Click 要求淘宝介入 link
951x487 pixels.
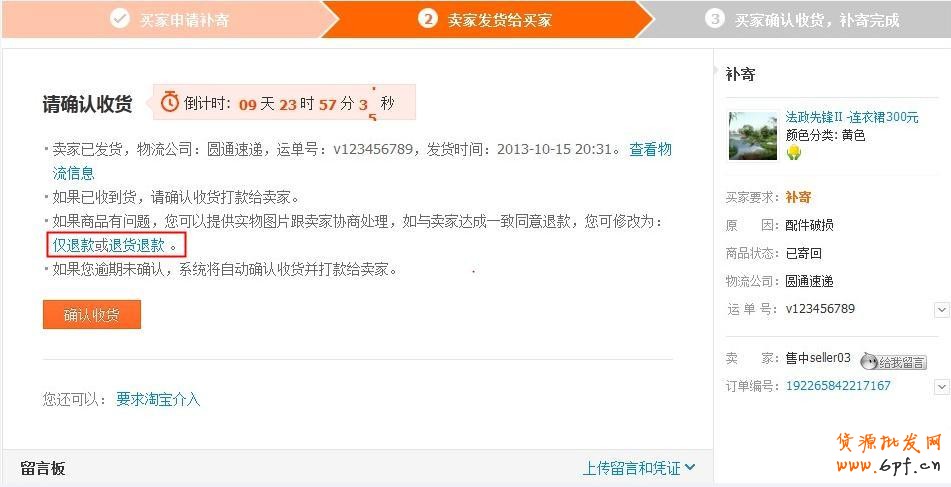(x=158, y=399)
